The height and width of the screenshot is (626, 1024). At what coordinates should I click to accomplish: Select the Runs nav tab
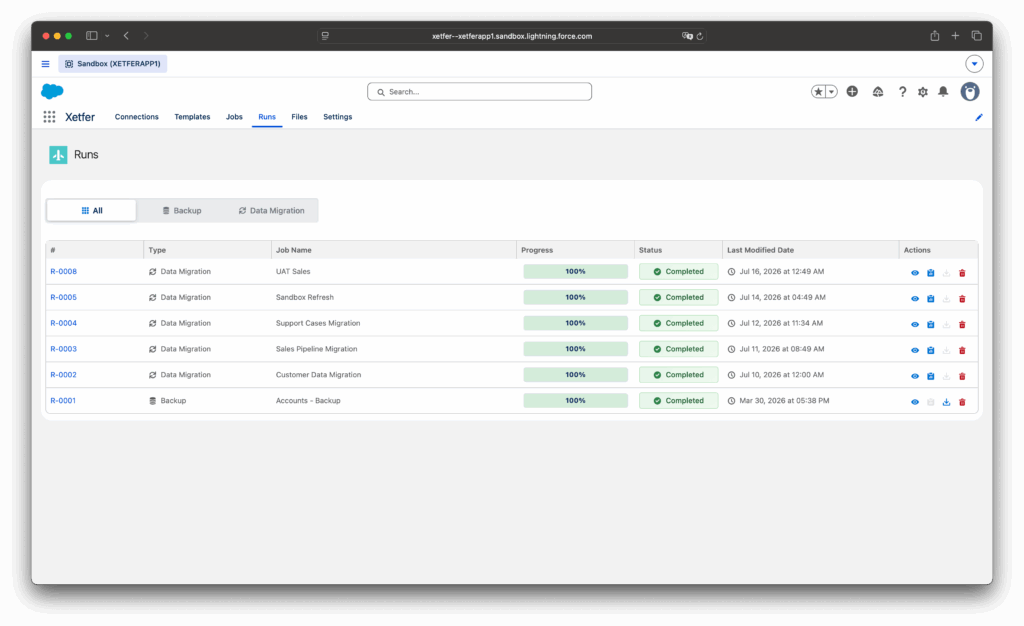click(266, 117)
